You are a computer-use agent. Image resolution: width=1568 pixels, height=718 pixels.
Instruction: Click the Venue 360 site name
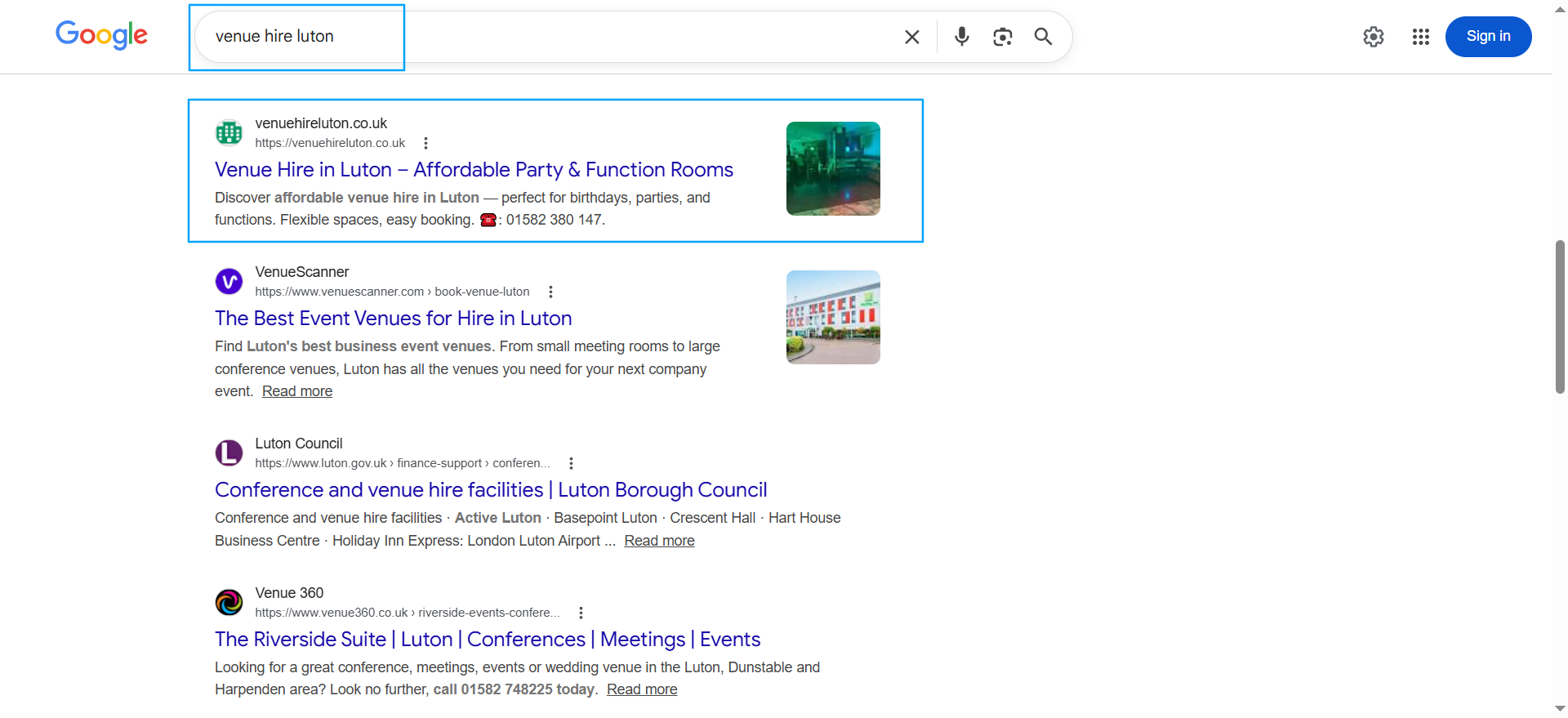pos(289,593)
